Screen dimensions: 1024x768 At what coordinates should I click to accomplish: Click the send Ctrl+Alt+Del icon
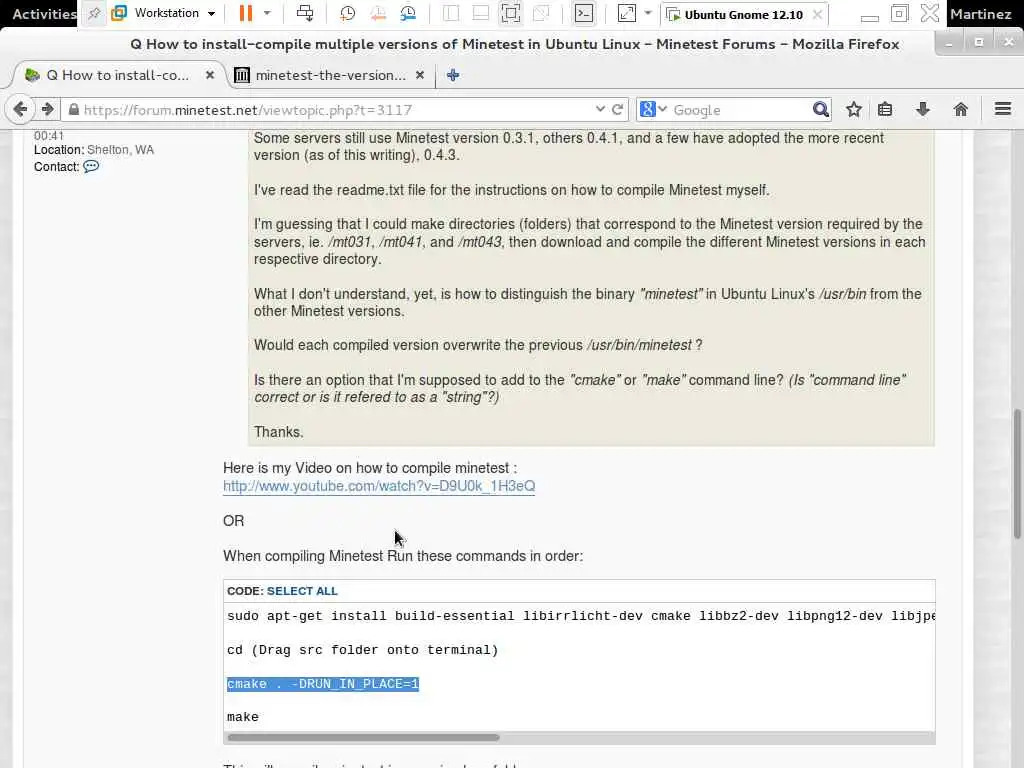tap(305, 13)
